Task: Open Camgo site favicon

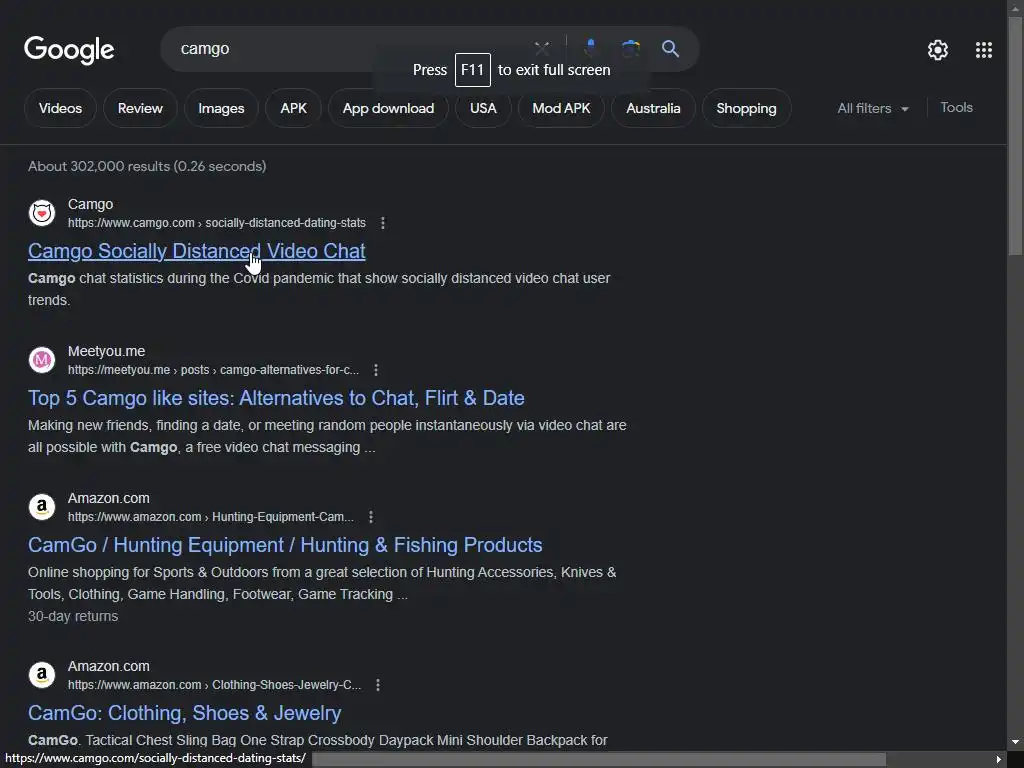Action: pos(42,213)
